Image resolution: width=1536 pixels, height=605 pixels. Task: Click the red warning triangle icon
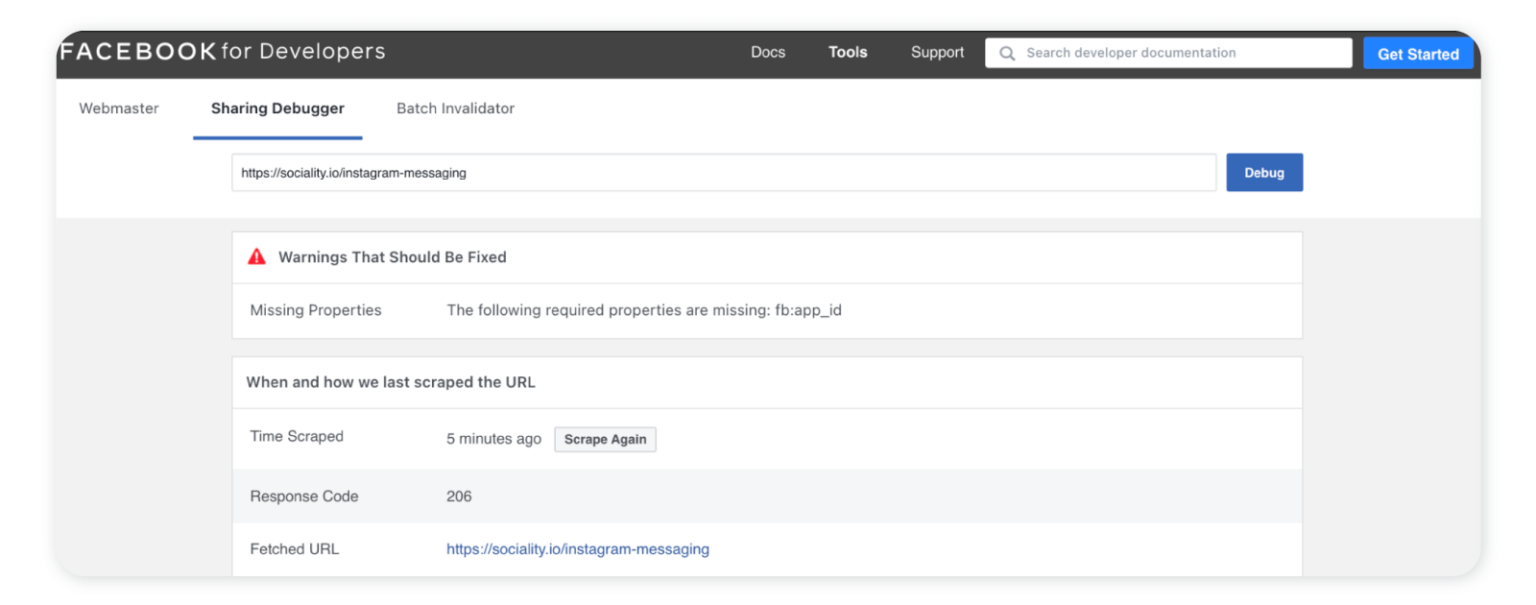point(258,256)
